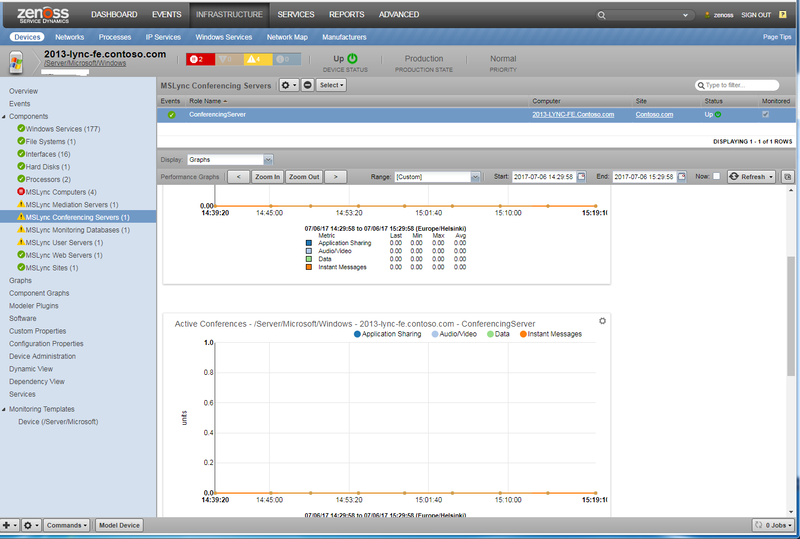Click the Windows device icon beside hostname

point(16,63)
